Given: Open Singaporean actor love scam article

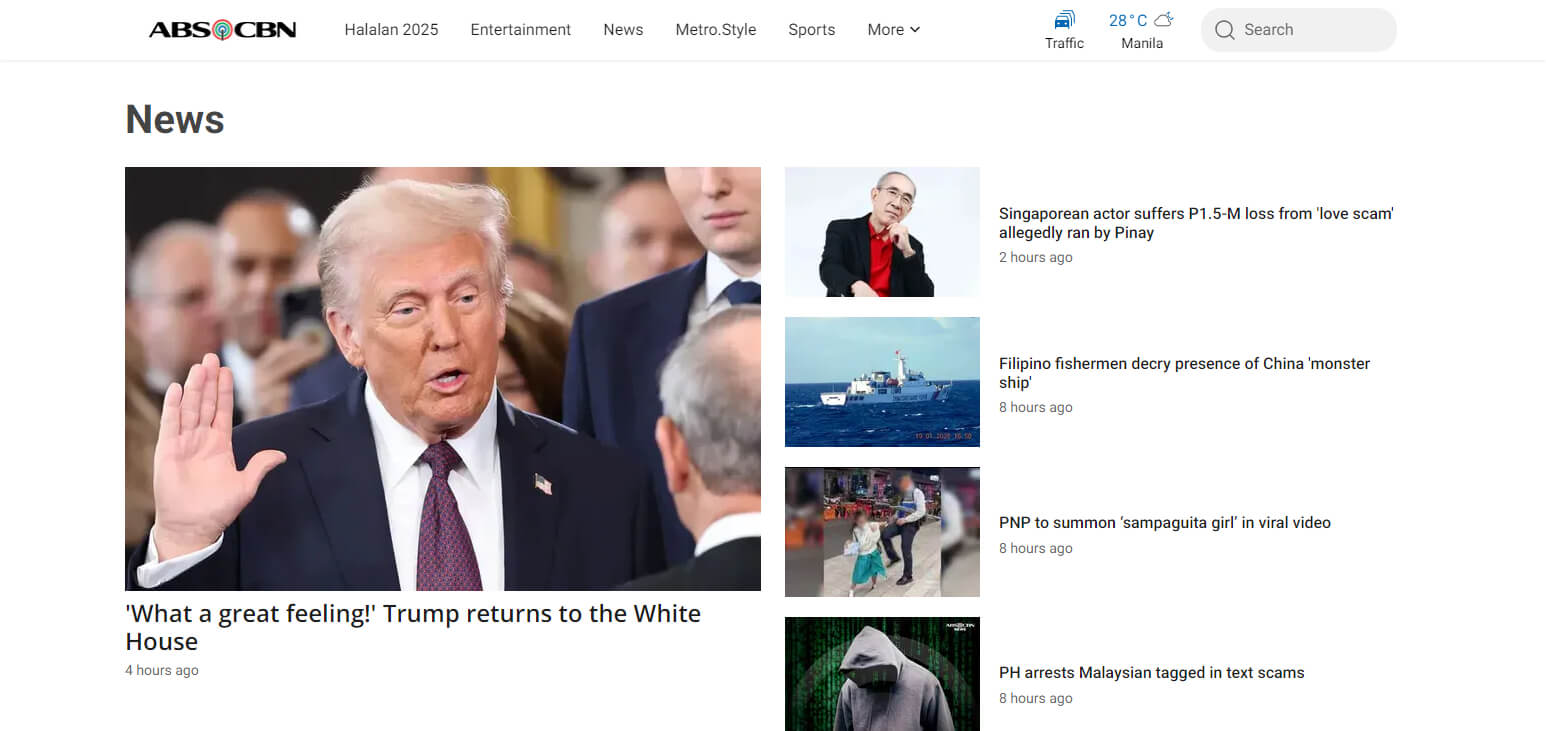Looking at the screenshot, I should coord(1196,223).
